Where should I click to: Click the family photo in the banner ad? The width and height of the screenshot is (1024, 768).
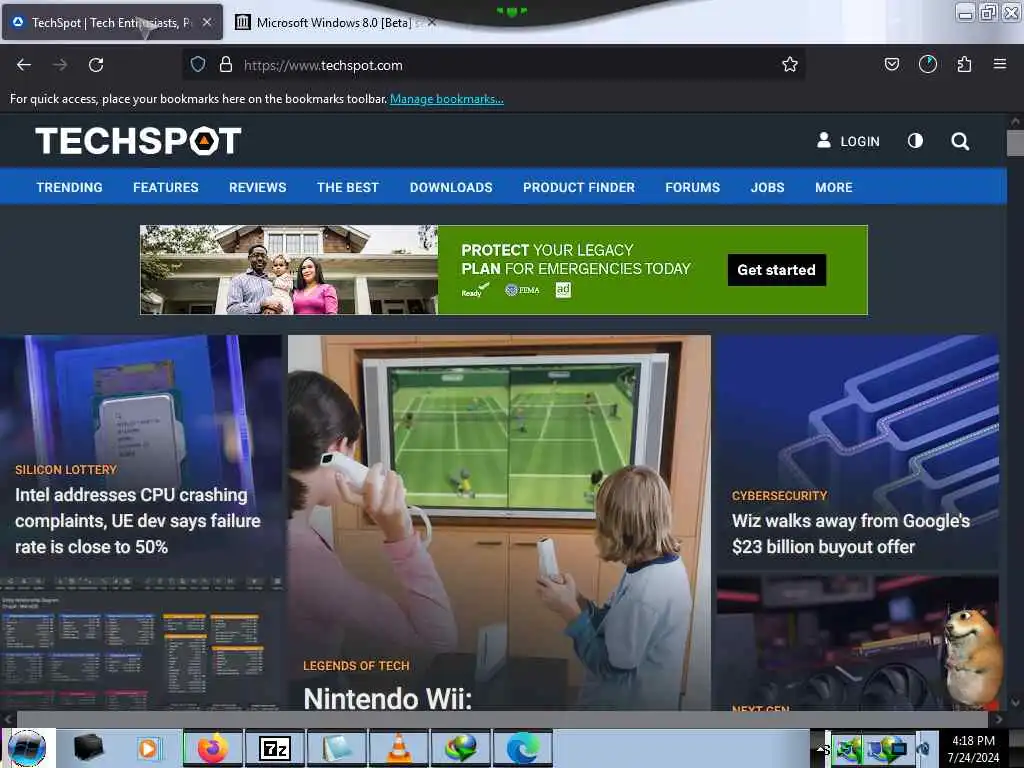pos(289,270)
